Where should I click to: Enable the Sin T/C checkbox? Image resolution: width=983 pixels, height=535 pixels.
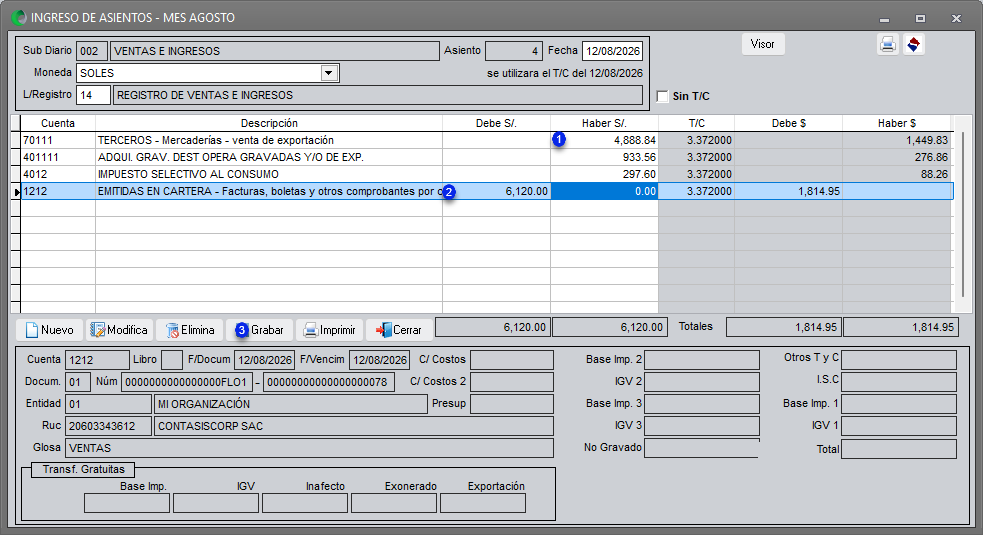(x=663, y=96)
